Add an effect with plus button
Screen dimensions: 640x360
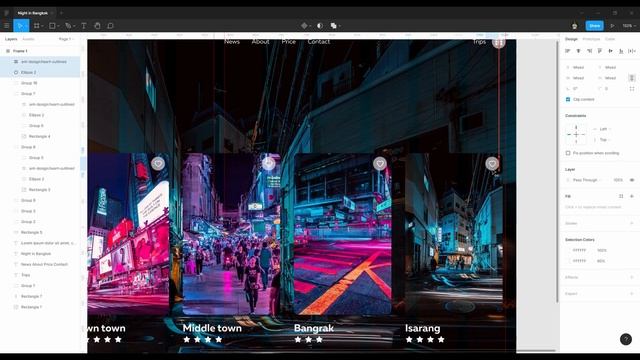coord(632,277)
